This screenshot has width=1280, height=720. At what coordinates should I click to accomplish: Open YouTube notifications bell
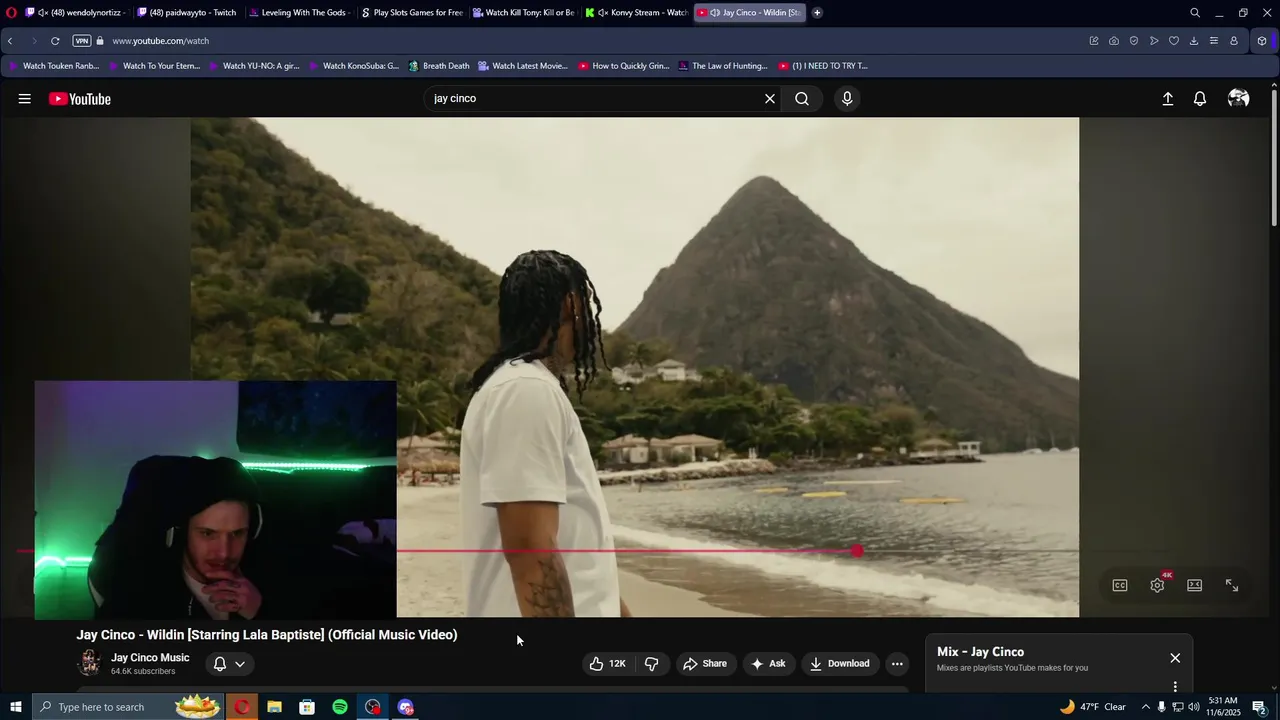(x=1200, y=99)
